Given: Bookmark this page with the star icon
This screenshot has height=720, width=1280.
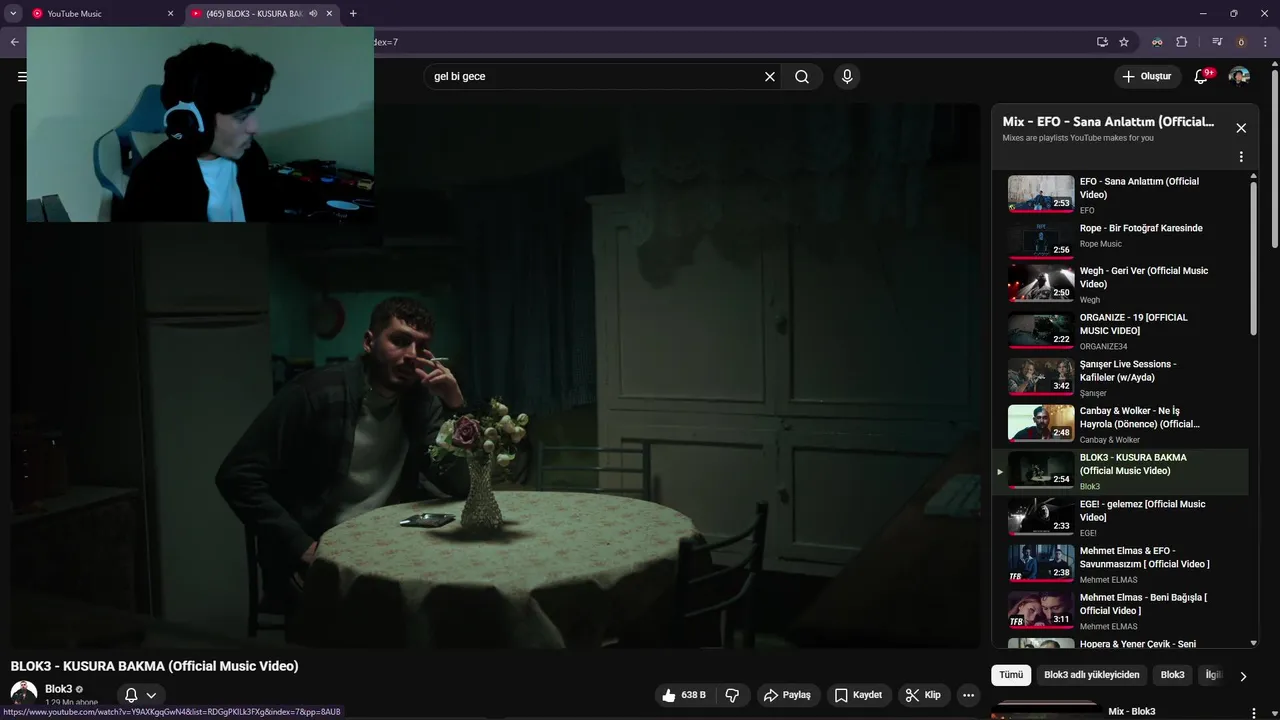Looking at the screenshot, I should [1124, 42].
